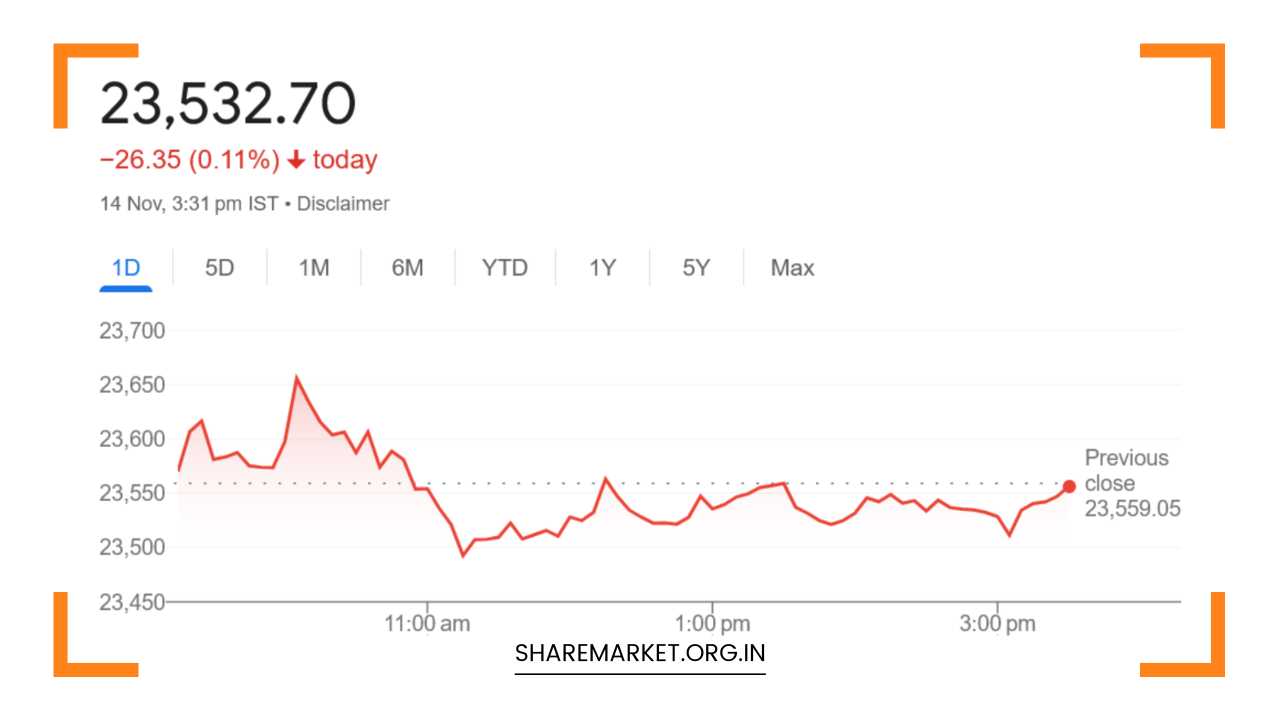The image size is (1280, 720).
Task: Click the change indicator −26.35 (0.11%)
Action: (190, 160)
